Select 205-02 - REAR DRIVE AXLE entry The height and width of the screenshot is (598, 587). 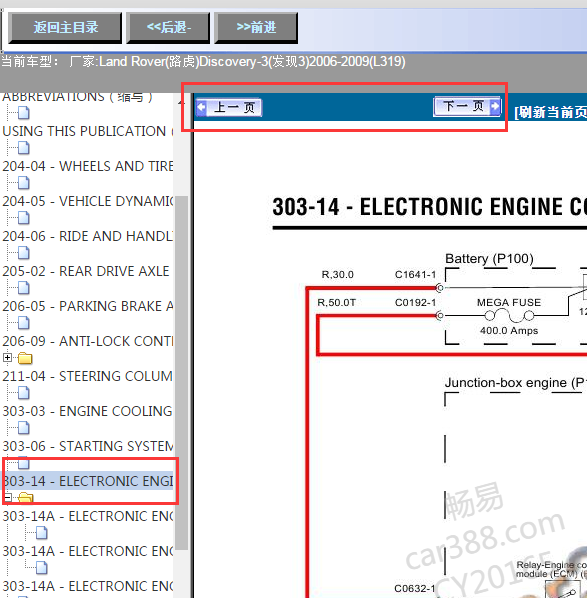86,271
